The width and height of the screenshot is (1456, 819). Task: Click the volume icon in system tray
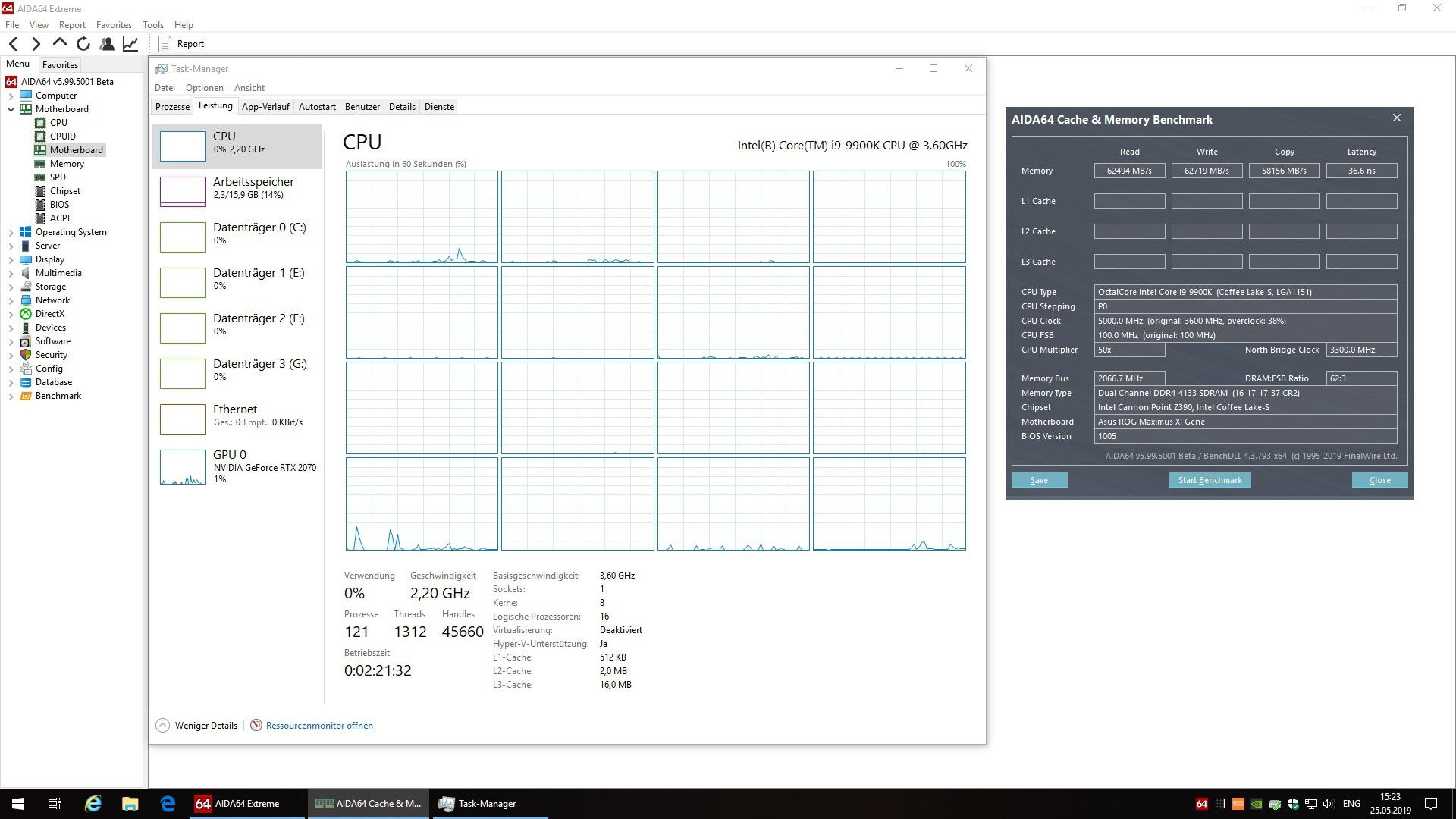1328,804
